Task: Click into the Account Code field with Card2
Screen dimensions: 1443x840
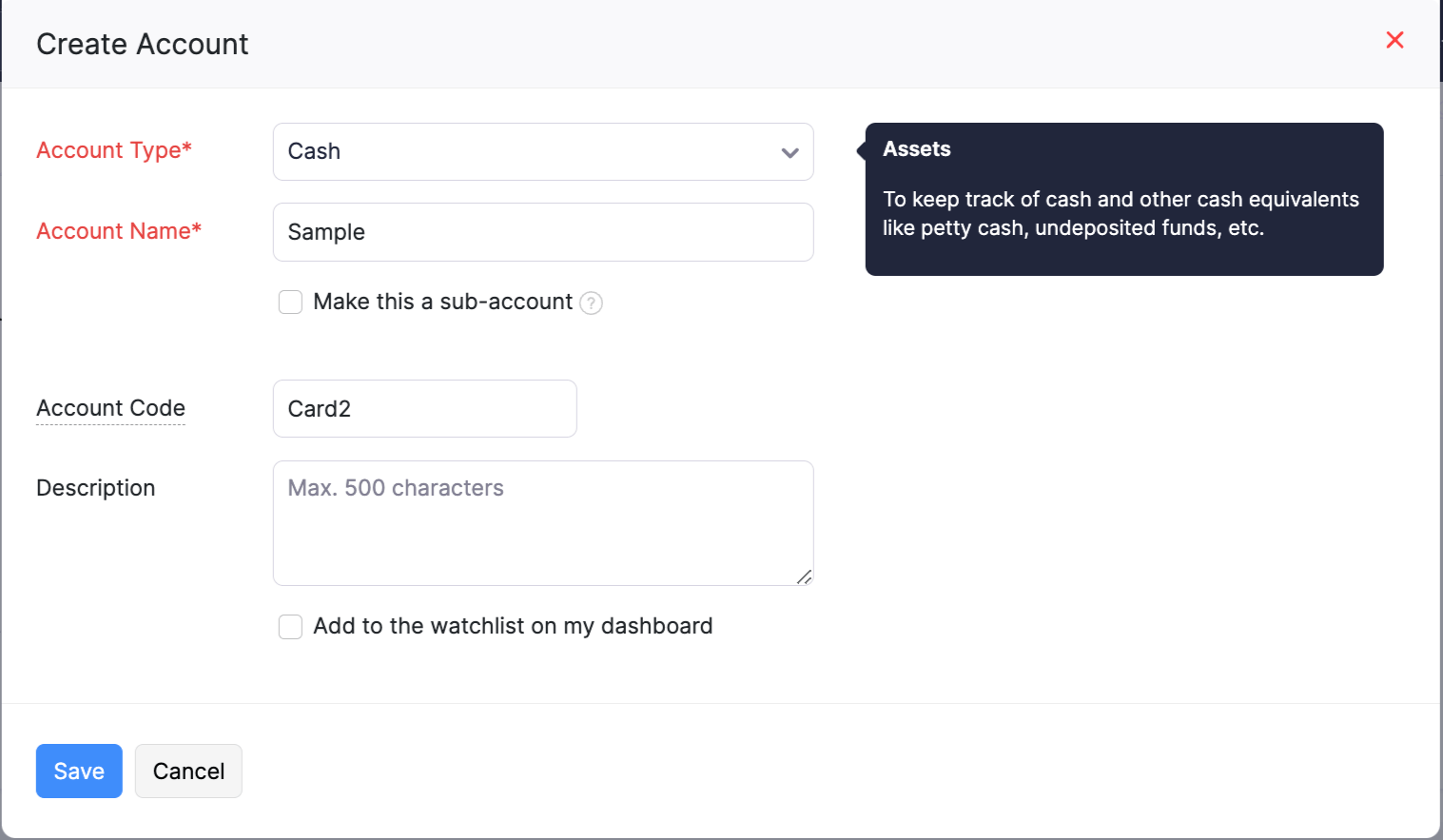Action: click(424, 409)
